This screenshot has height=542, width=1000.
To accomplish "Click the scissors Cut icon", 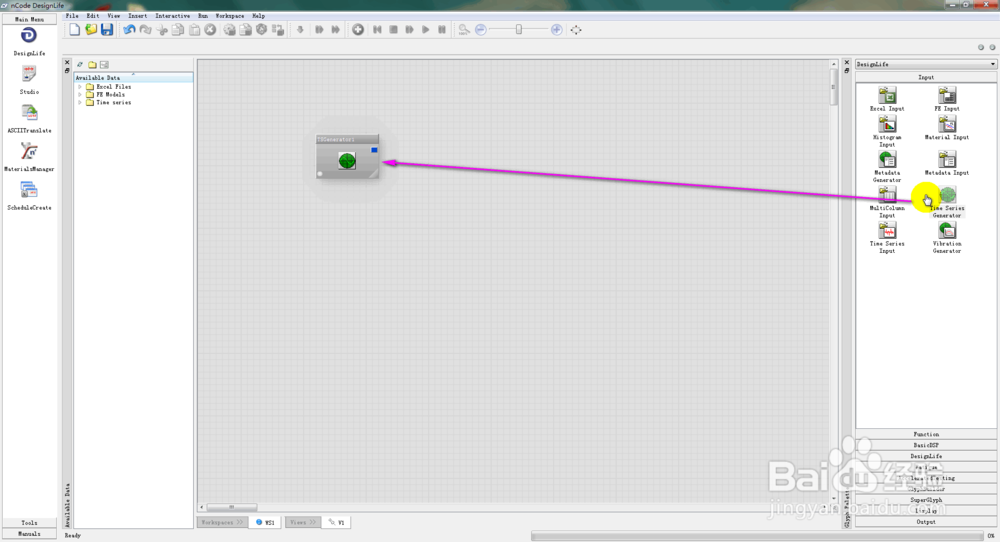I will click(162, 30).
